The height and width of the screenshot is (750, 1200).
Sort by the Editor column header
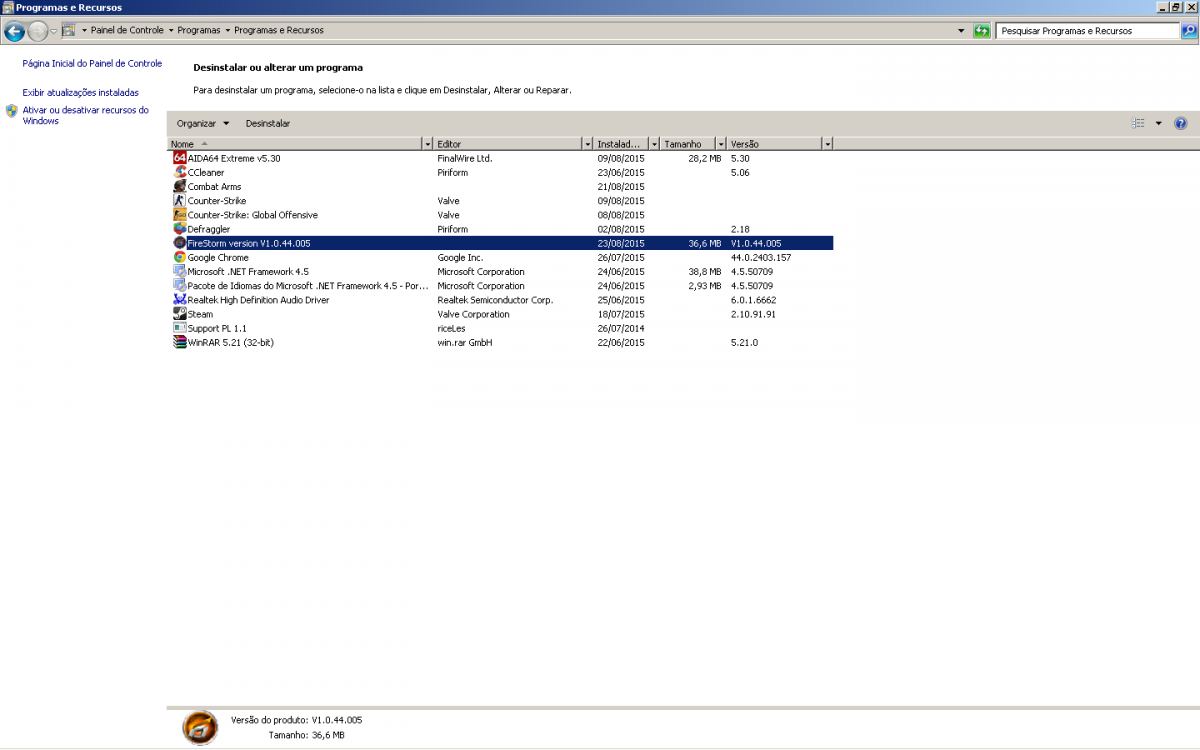coord(508,144)
